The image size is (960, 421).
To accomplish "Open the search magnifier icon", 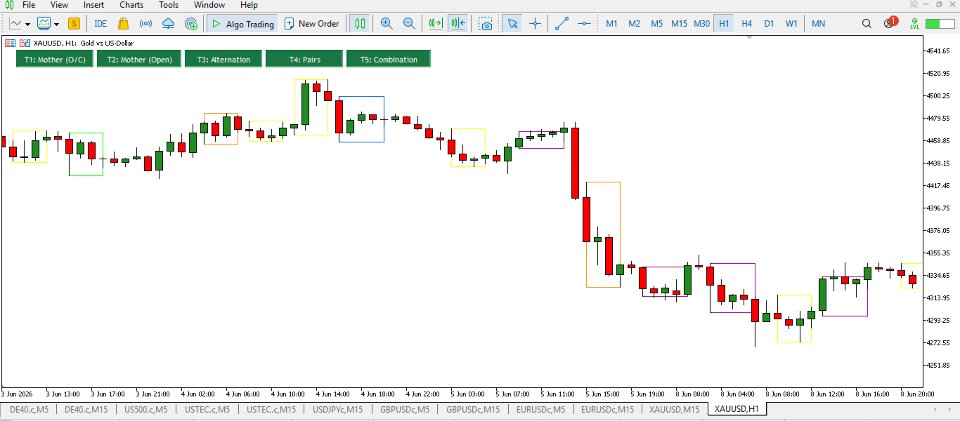I will (x=866, y=24).
